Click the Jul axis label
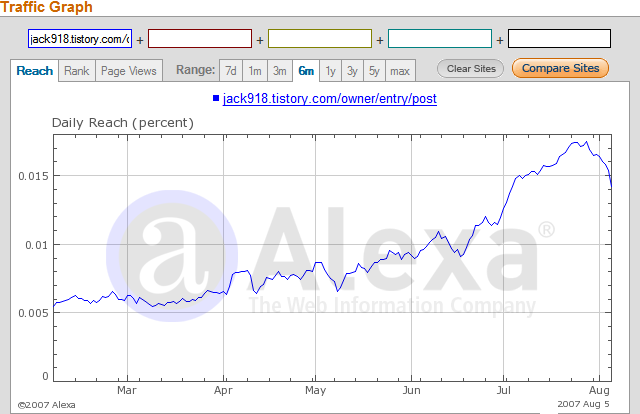Screen dimensions: 640x414 click(504, 390)
